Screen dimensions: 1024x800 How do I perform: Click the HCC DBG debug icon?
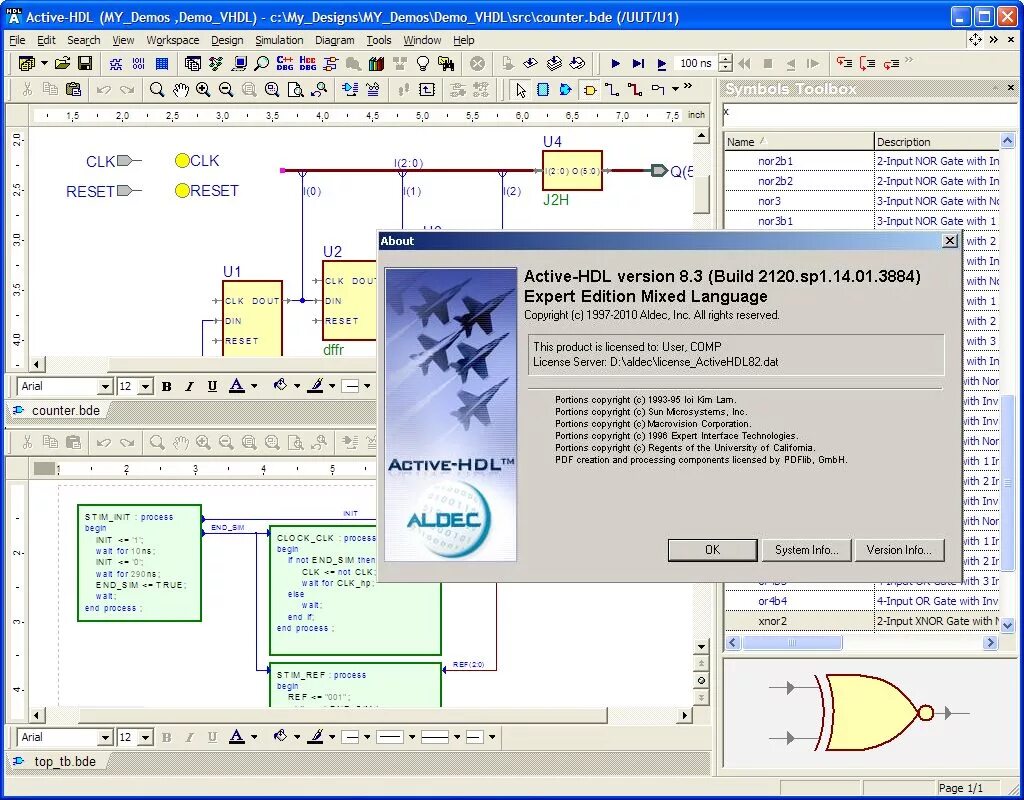[308, 63]
